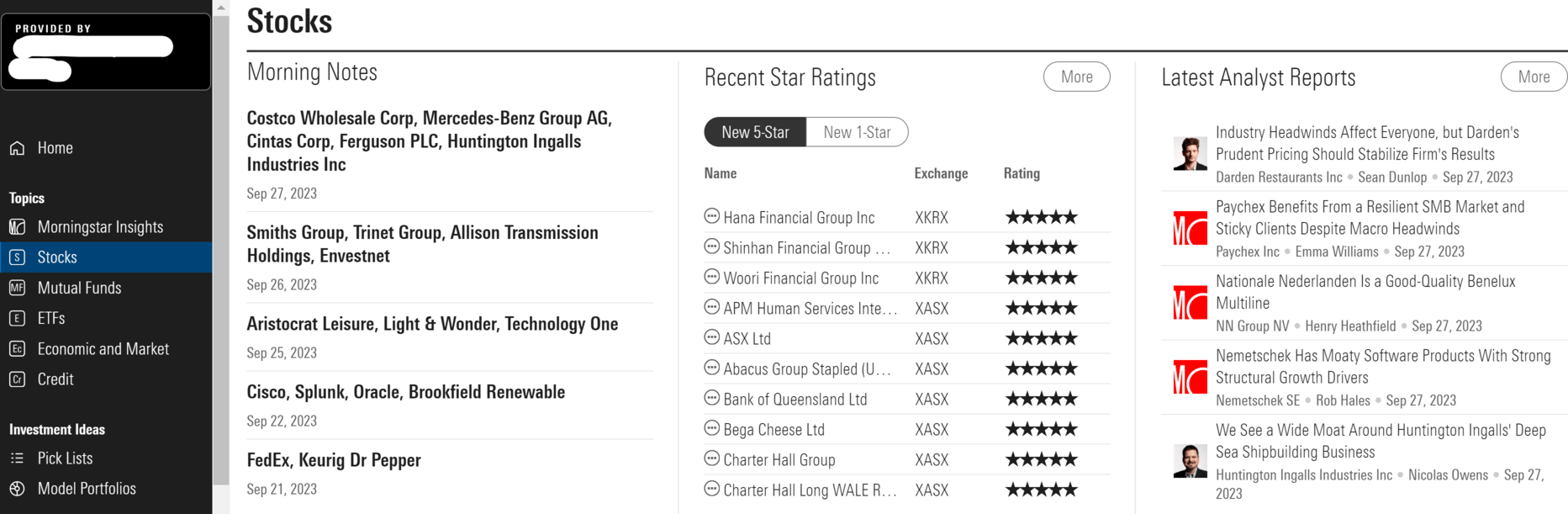
Task: Click More button for Recent Star Ratings
Action: pos(1077,77)
